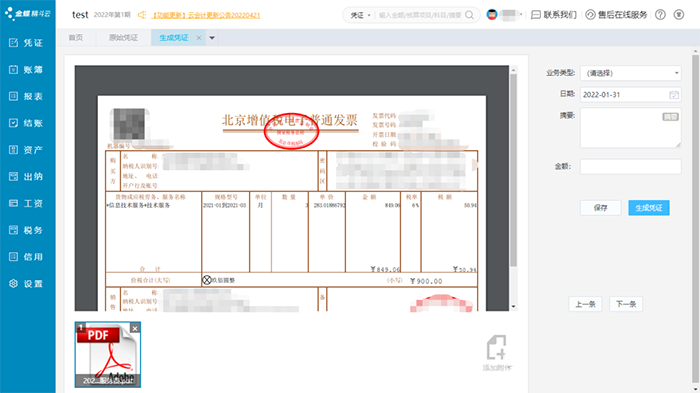Go to previous record with 上一条
This screenshot has height=393, width=700.
(x=585, y=304)
